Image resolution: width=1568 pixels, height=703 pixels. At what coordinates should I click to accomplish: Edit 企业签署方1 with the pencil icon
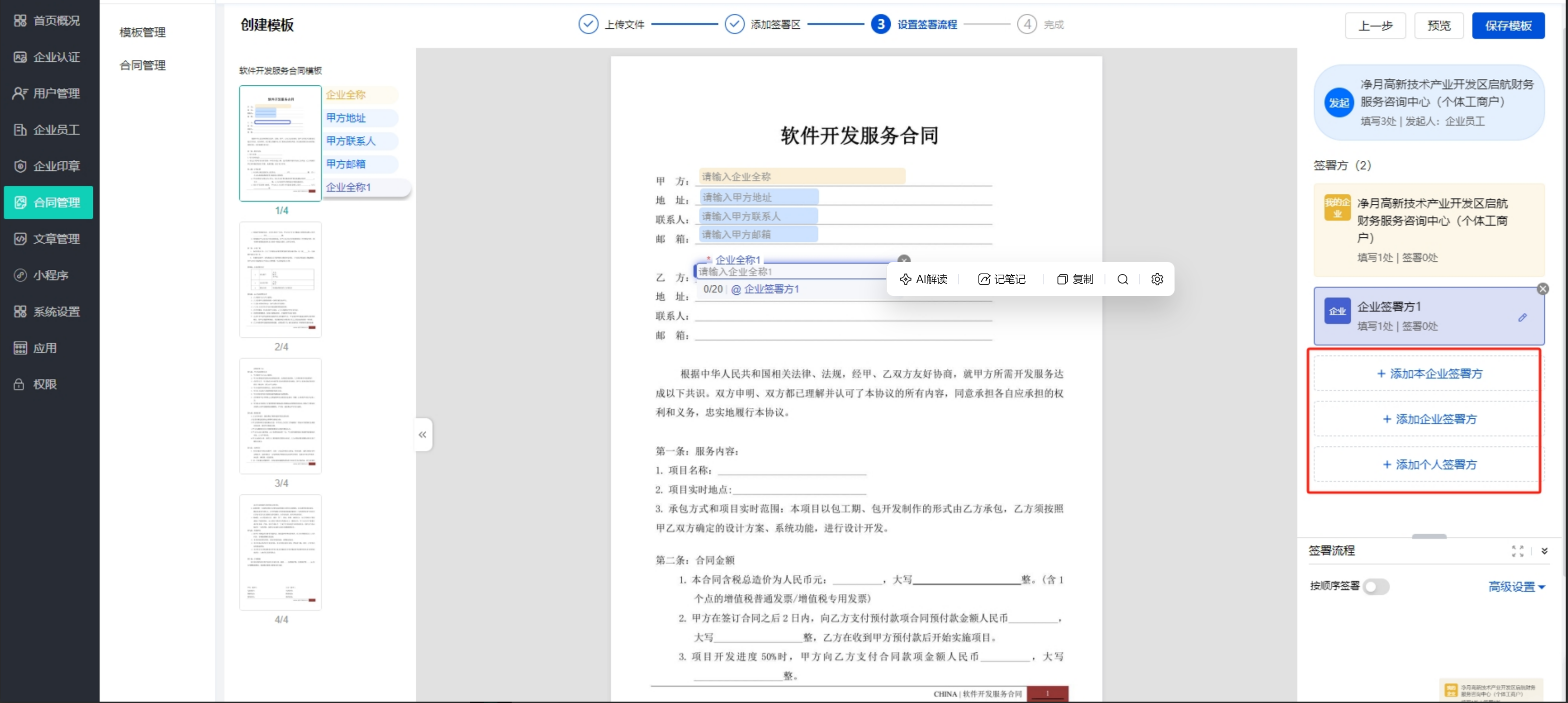pyautogui.click(x=1523, y=317)
